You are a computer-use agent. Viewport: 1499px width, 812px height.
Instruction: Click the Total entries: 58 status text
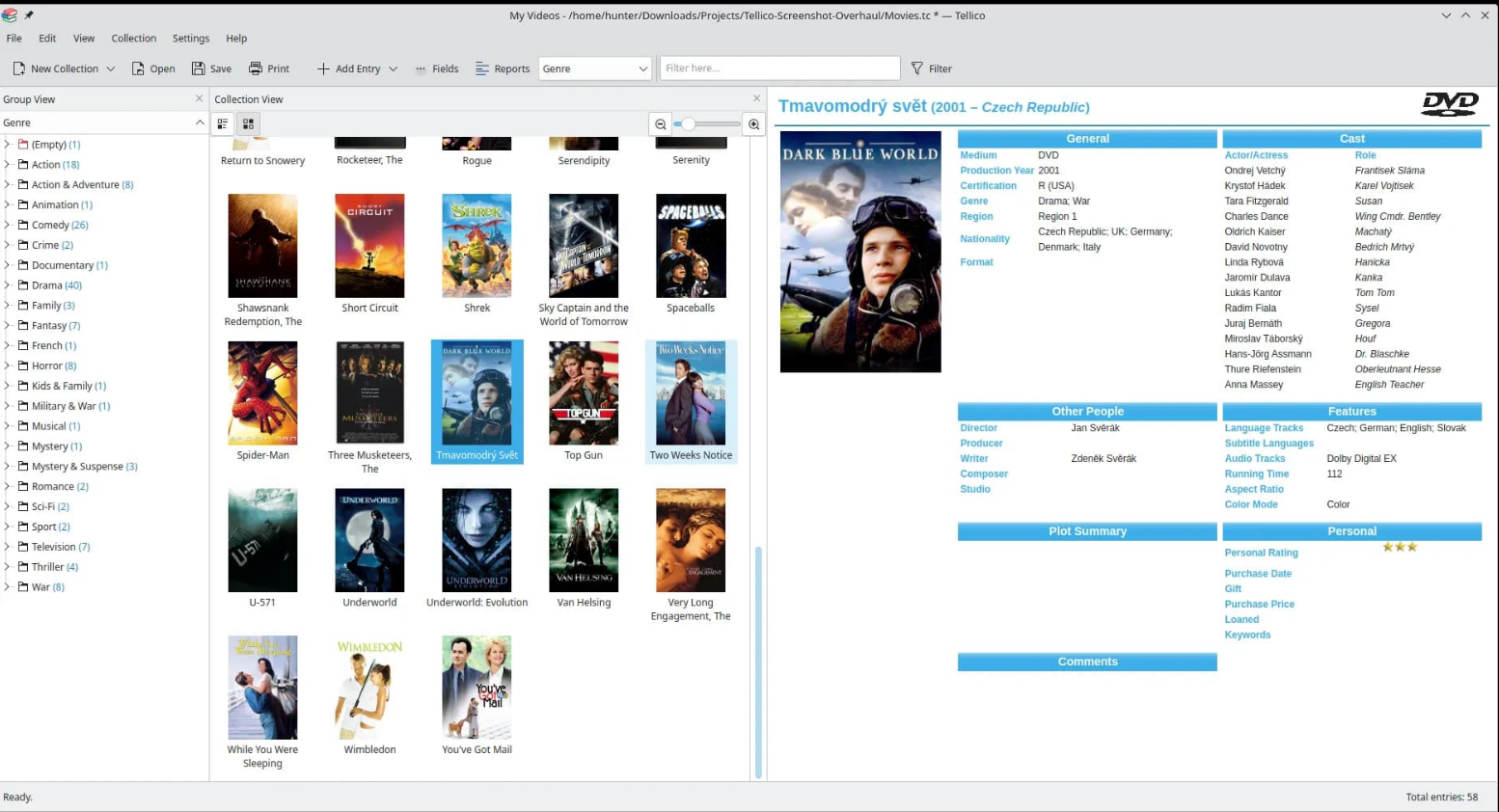coord(1441,798)
